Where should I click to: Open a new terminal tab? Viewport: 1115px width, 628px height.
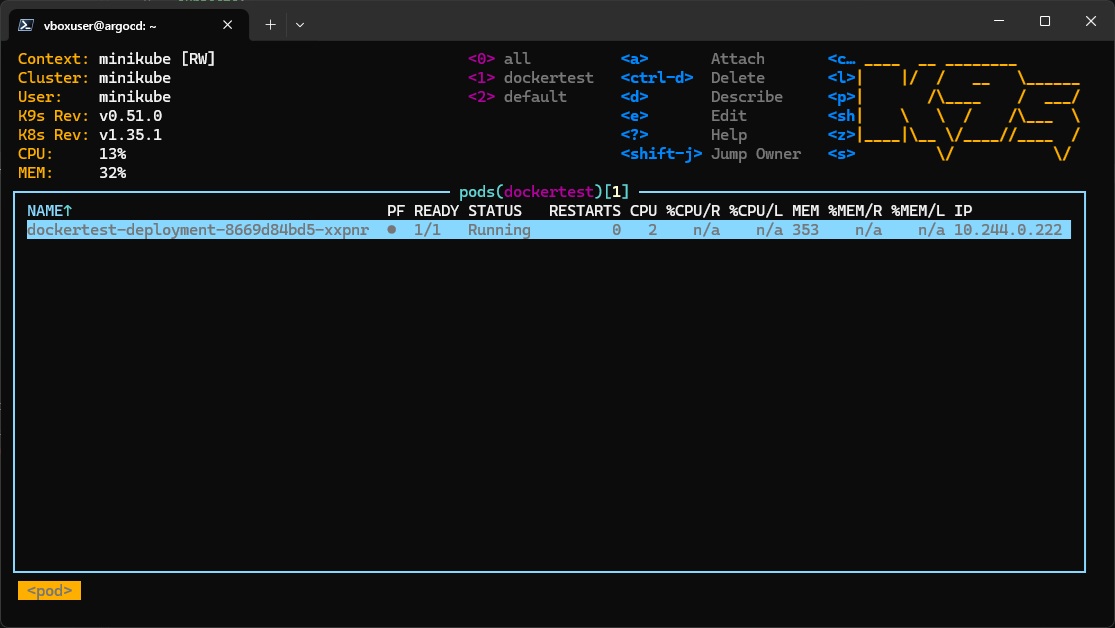click(270, 25)
